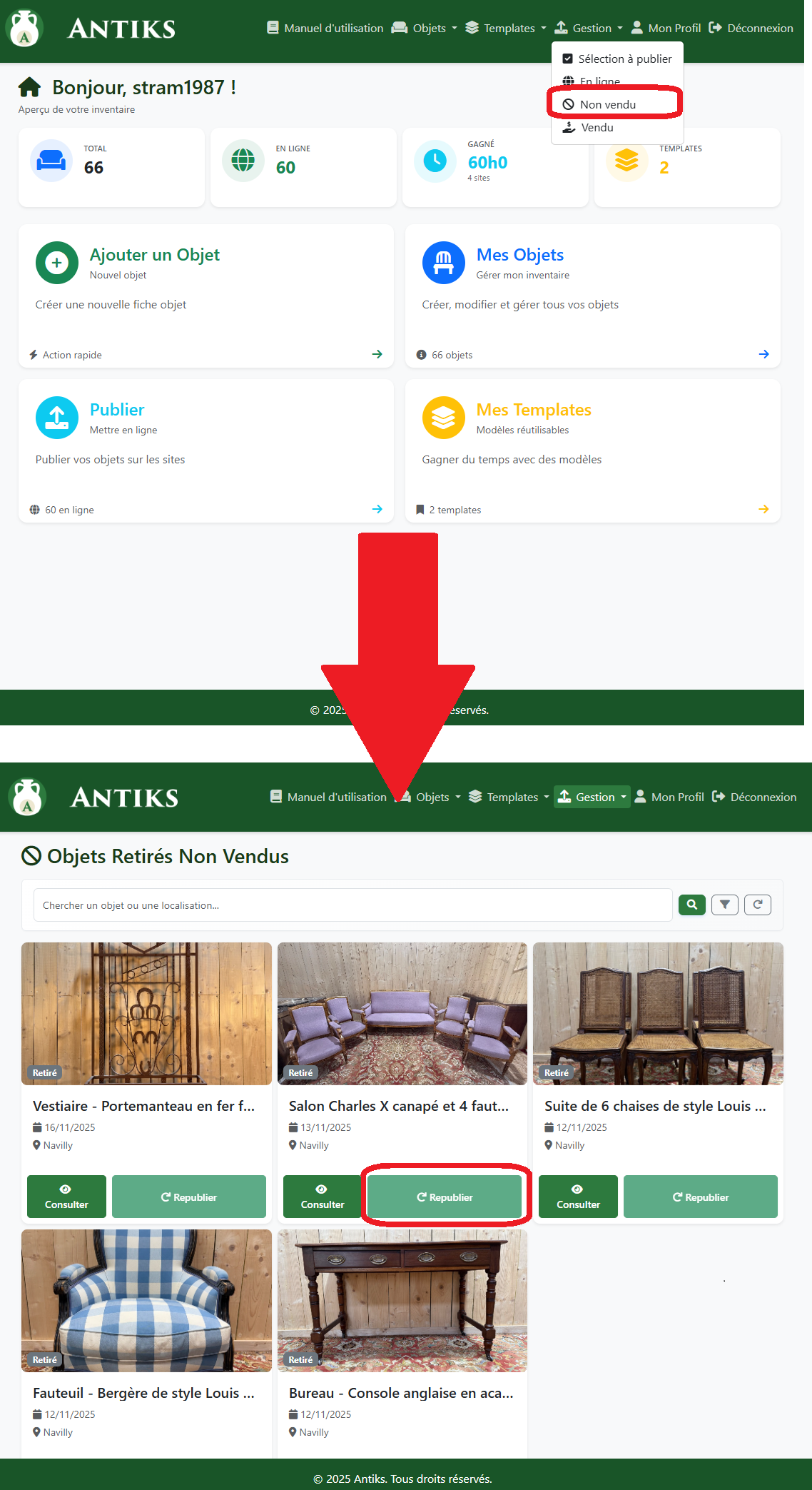The width and height of the screenshot is (812, 1490).
Task: Open filters with the funnel icon button
Action: (x=724, y=905)
